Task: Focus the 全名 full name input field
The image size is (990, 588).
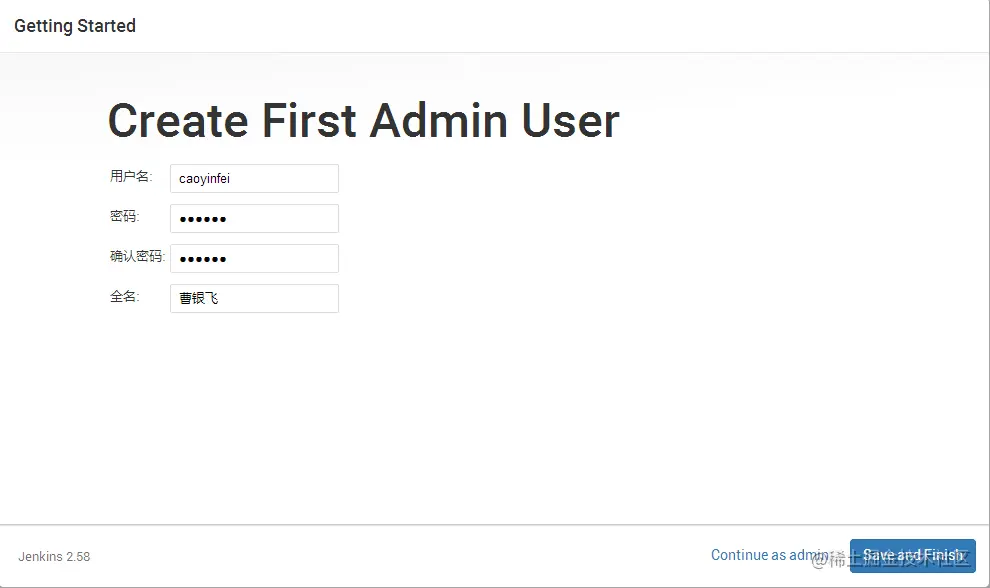Action: coord(254,298)
